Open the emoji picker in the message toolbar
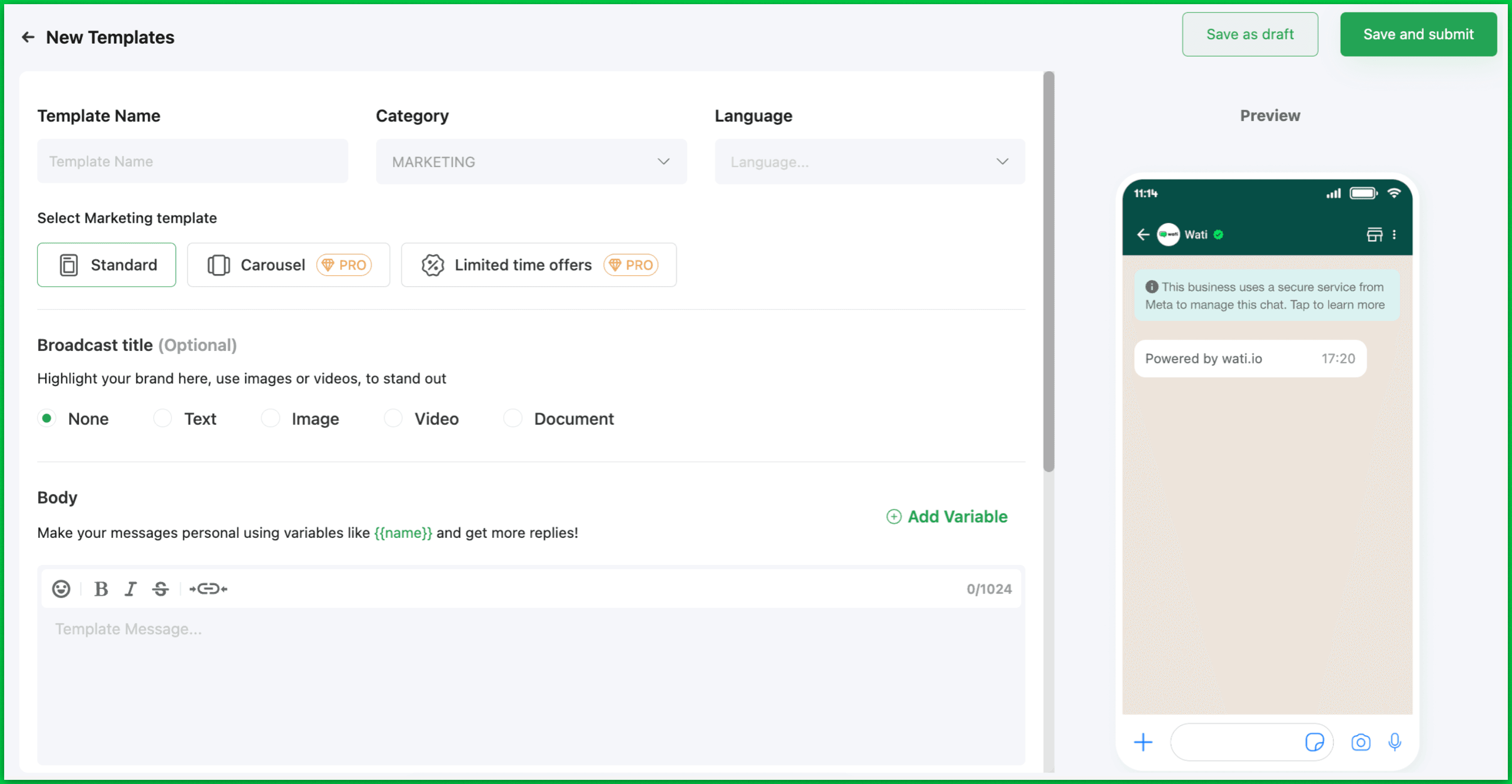This screenshot has width=1512, height=784. 61,589
